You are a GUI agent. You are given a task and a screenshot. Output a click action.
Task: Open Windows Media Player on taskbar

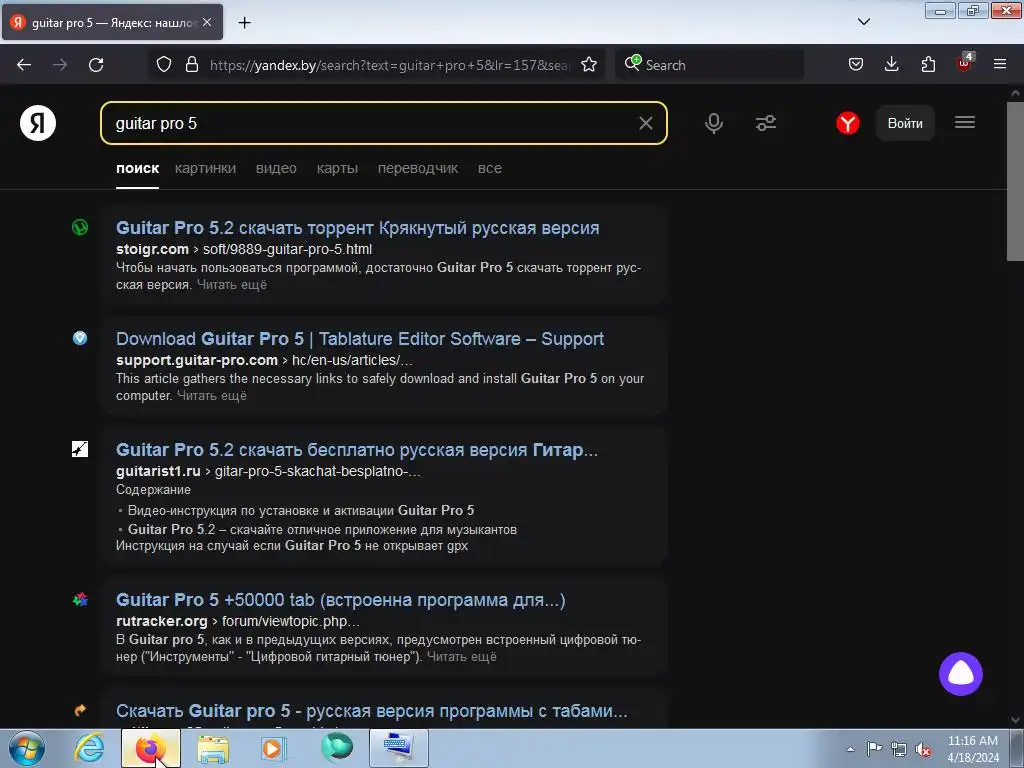[273, 748]
